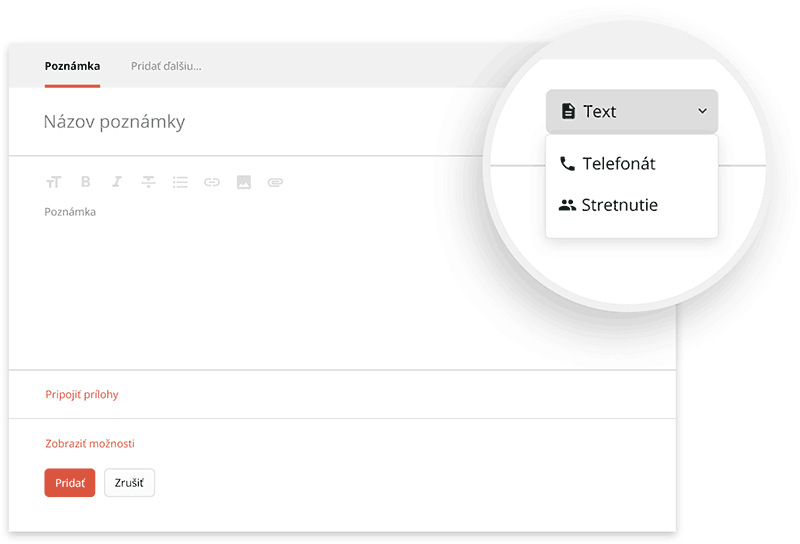Screen dimensions: 800x544
Task: Click the phone icon beside Telefonát
Action: (567, 164)
